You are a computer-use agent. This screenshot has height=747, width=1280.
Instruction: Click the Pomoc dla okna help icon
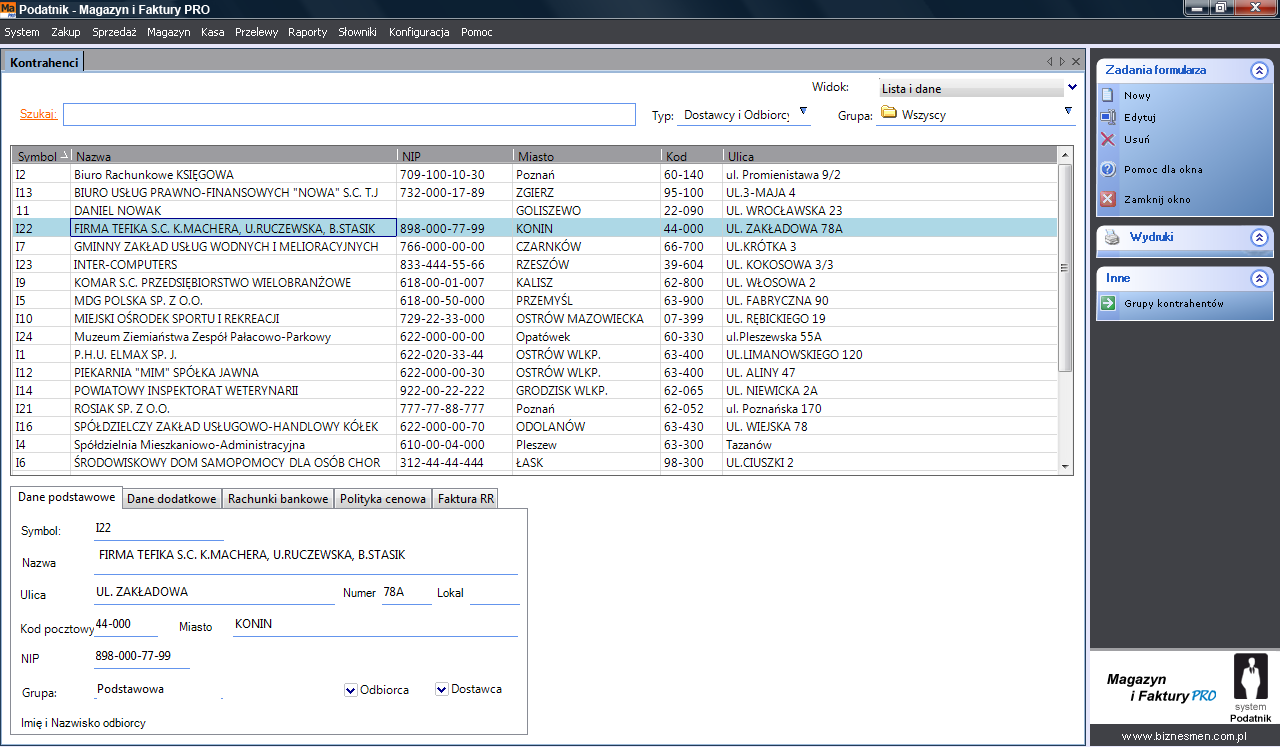[x=1107, y=169]
